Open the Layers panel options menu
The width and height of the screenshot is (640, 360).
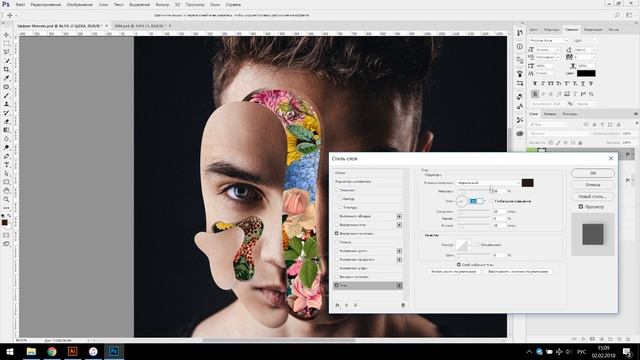pos(636,114)
